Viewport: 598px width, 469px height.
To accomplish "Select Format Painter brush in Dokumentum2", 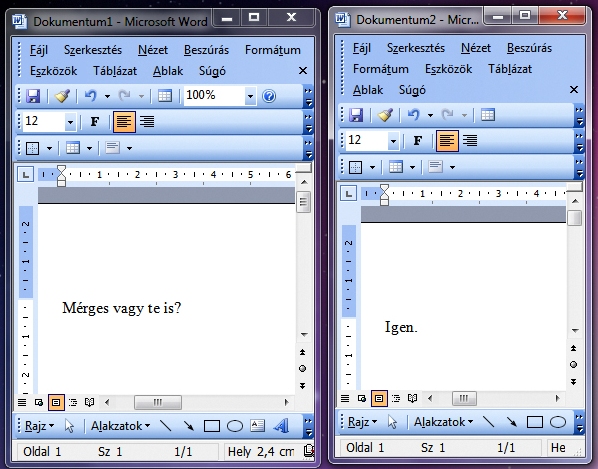I will 385,115.
